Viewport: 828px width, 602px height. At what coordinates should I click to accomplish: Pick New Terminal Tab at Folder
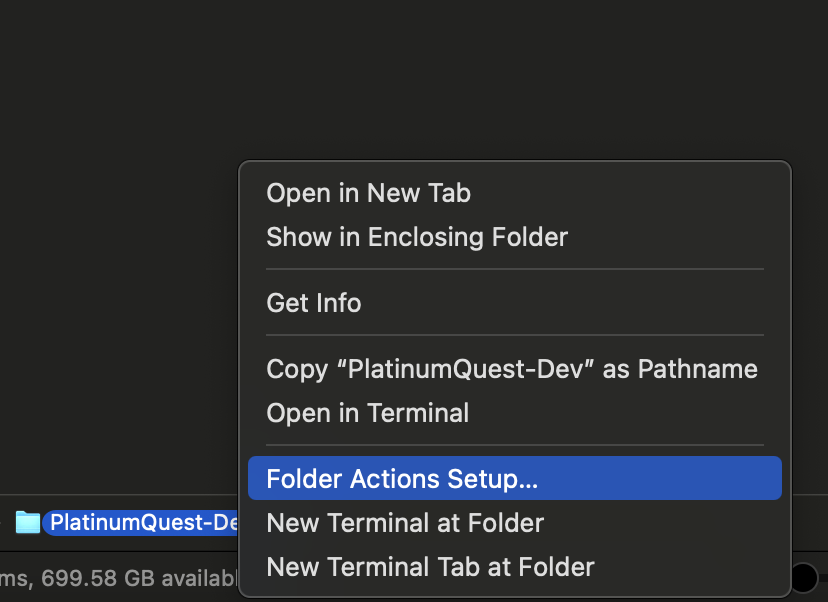tap(430, 567)
